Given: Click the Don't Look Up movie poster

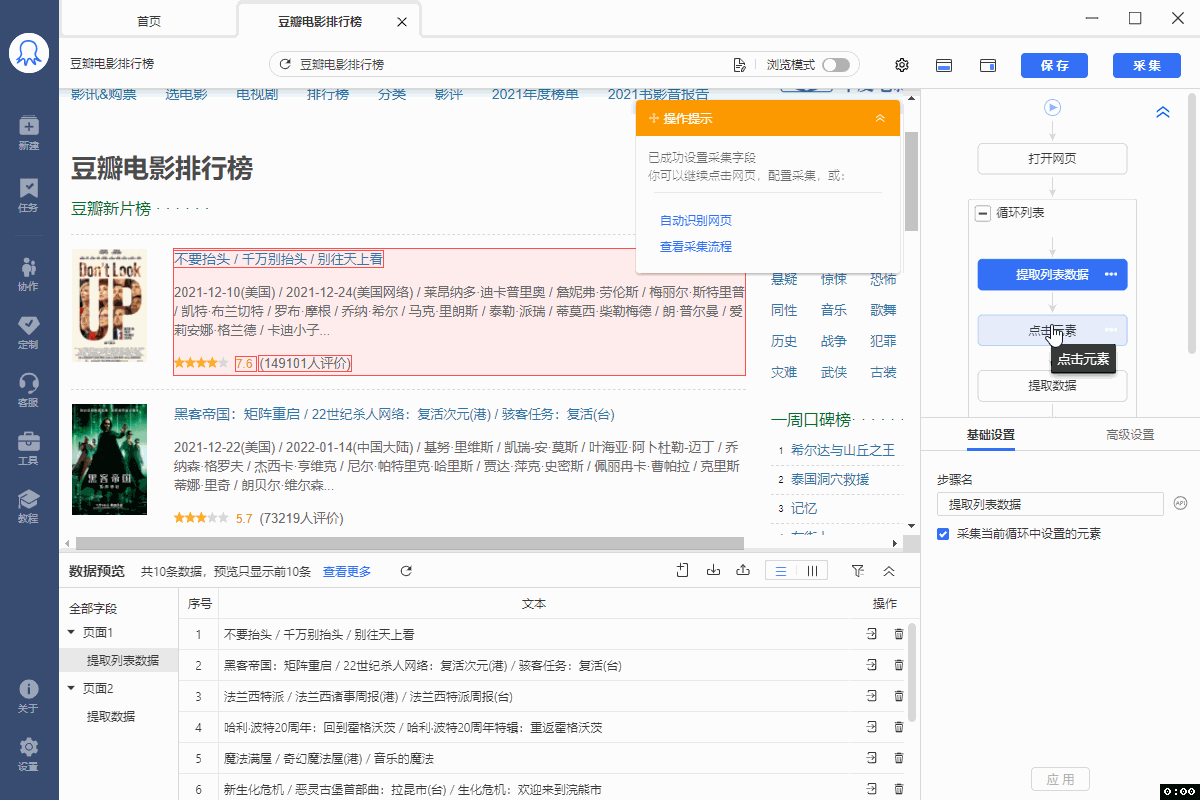Looking at the screenshot, I should click(109, 306).
